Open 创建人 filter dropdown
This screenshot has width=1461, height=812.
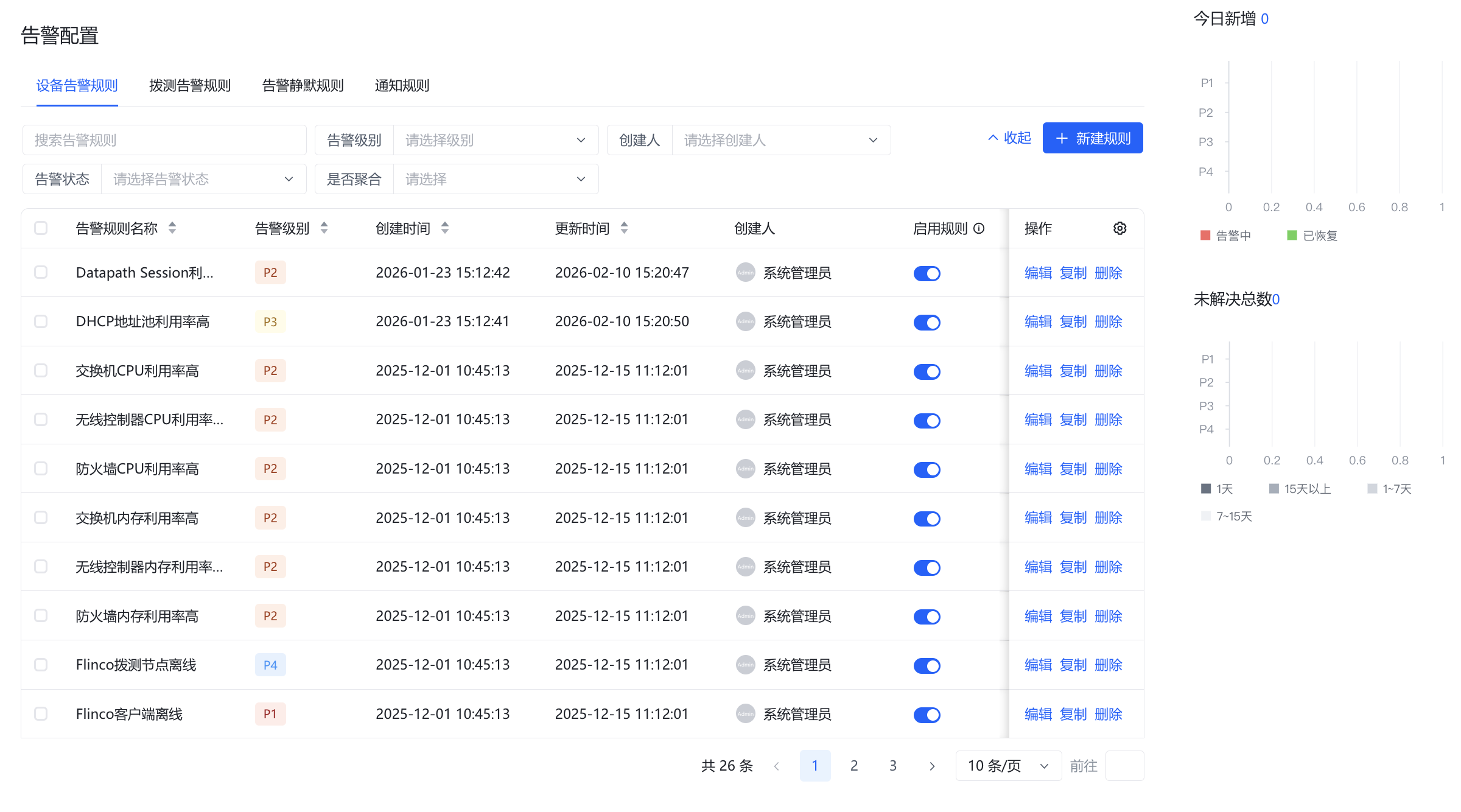click(780, 140)
